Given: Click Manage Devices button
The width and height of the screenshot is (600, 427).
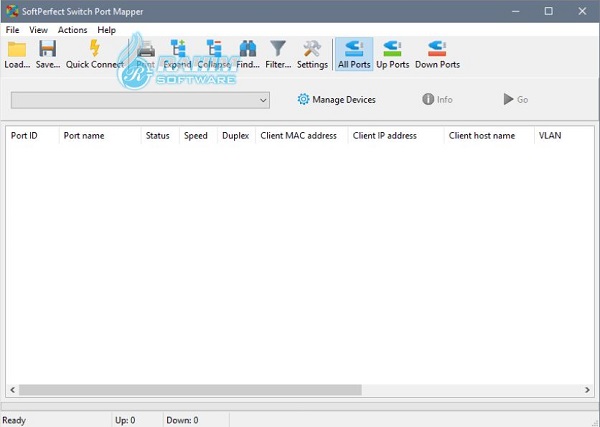Looking at the screenshot, I should [336, 99].
